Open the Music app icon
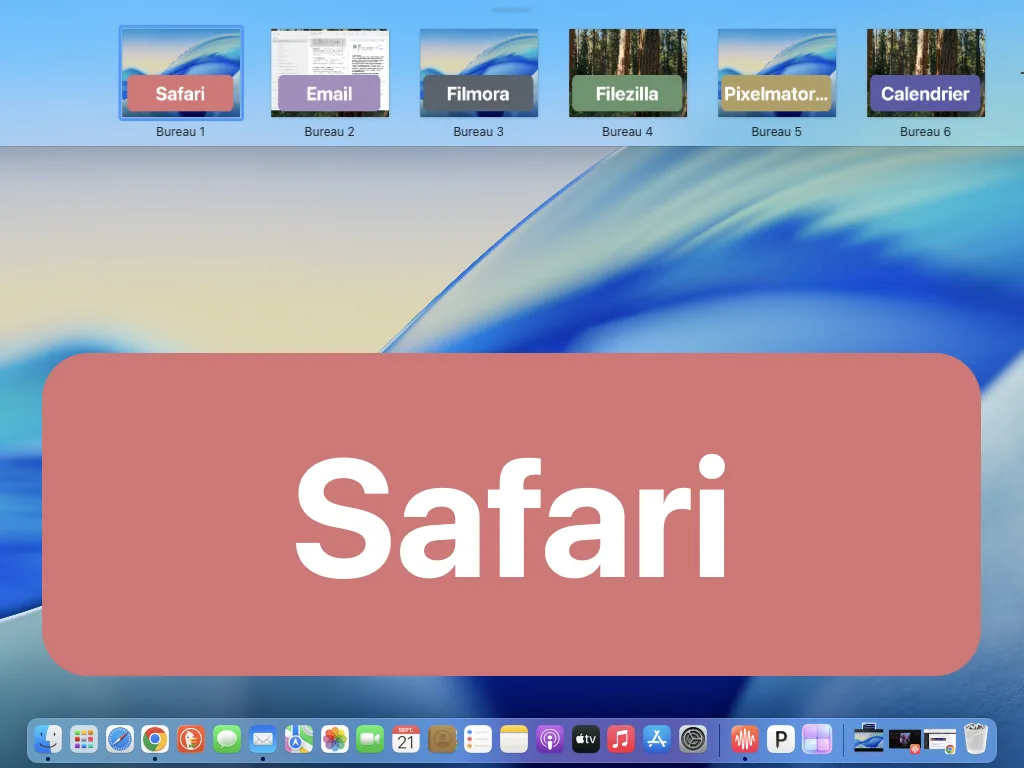 click(x=620, y=739)
